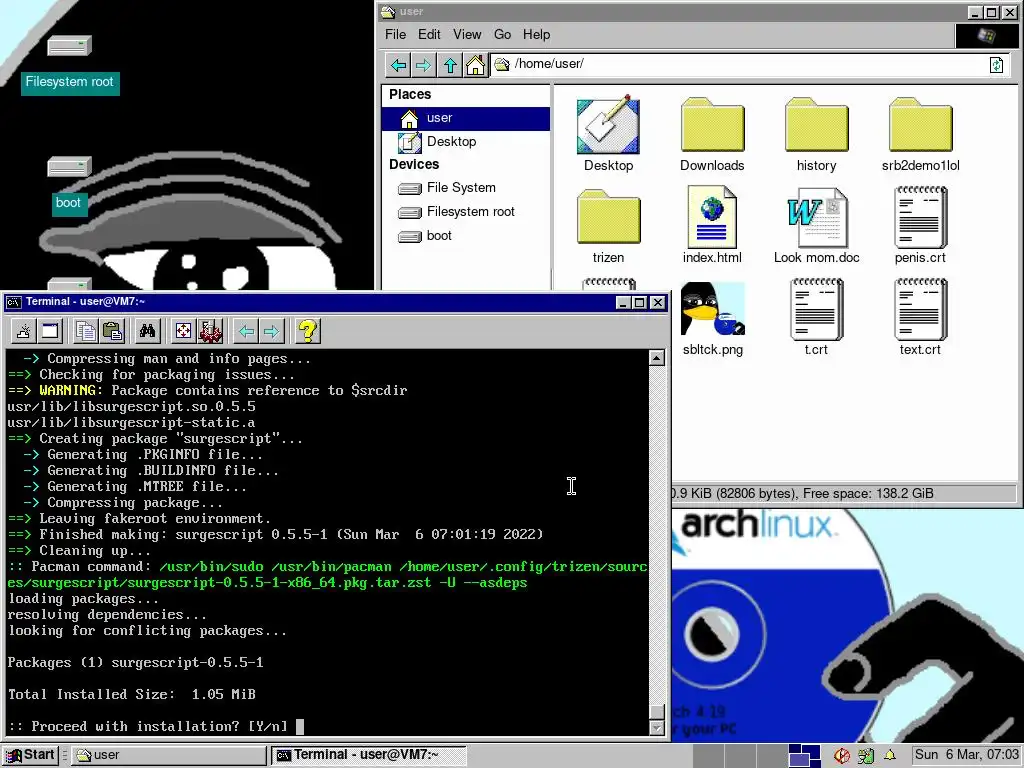
Task: Select the penis.crt certificate file
Action: pyautogui.click(x=920, y=227)
